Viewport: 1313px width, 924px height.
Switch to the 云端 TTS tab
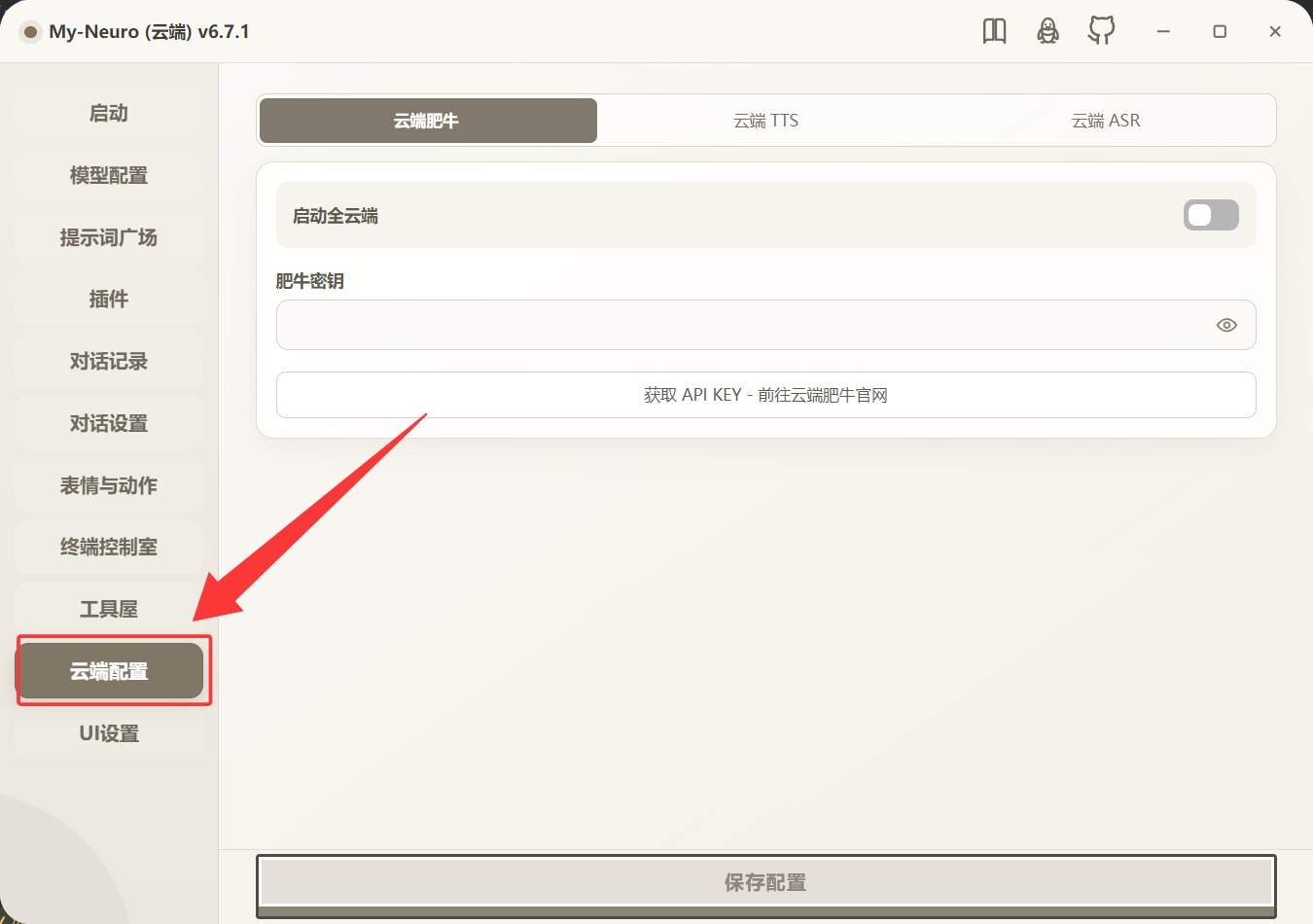[766, 121]
